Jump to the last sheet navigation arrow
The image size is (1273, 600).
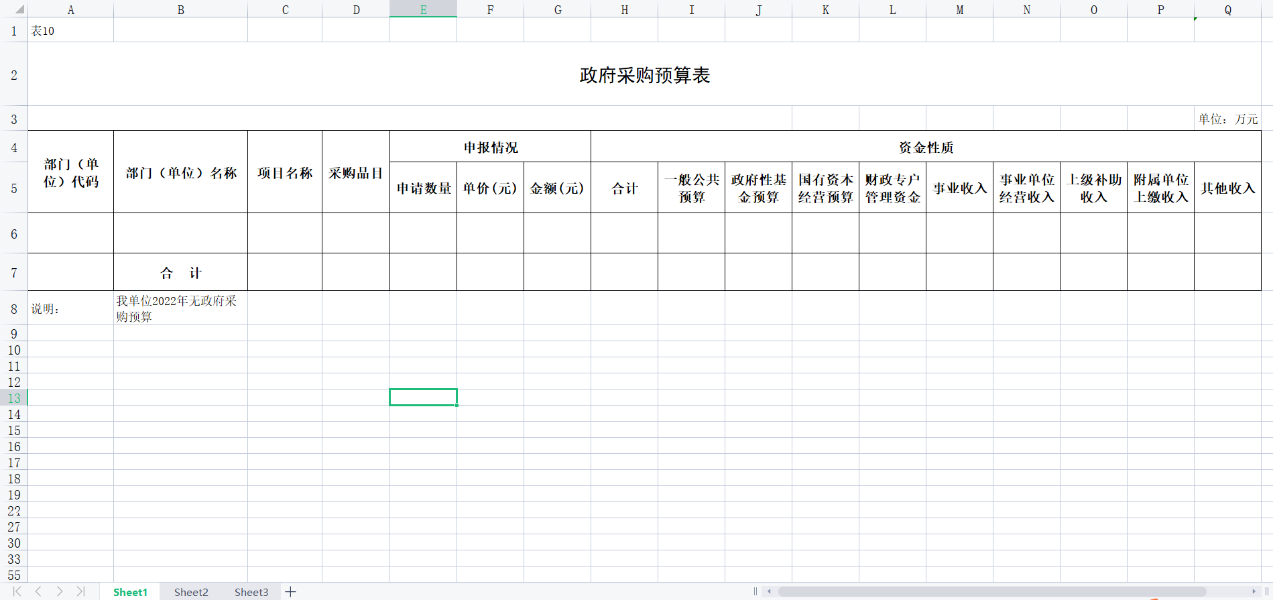(80, 591)
